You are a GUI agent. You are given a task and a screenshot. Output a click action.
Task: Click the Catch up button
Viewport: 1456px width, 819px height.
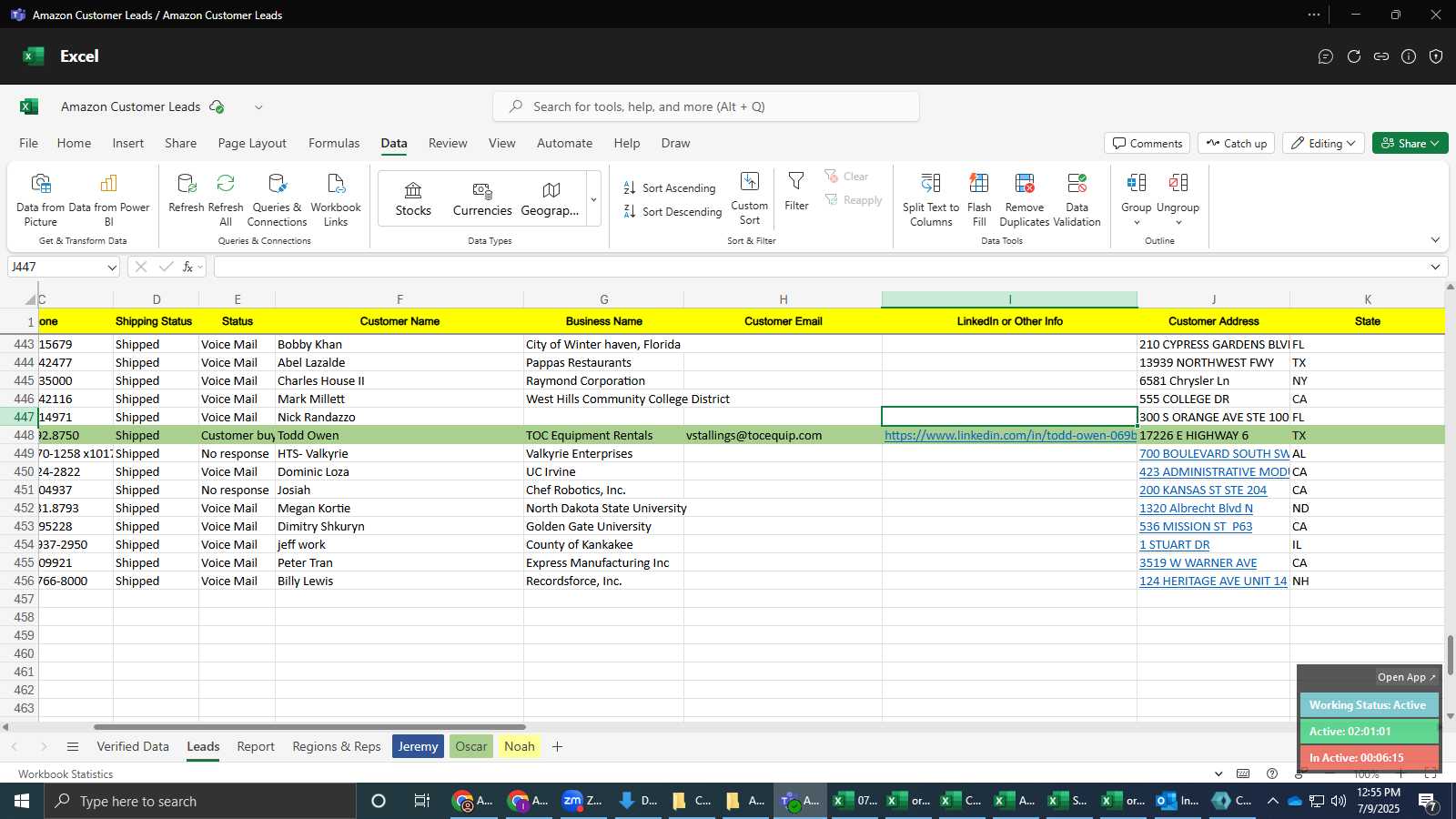point(1237,144)
